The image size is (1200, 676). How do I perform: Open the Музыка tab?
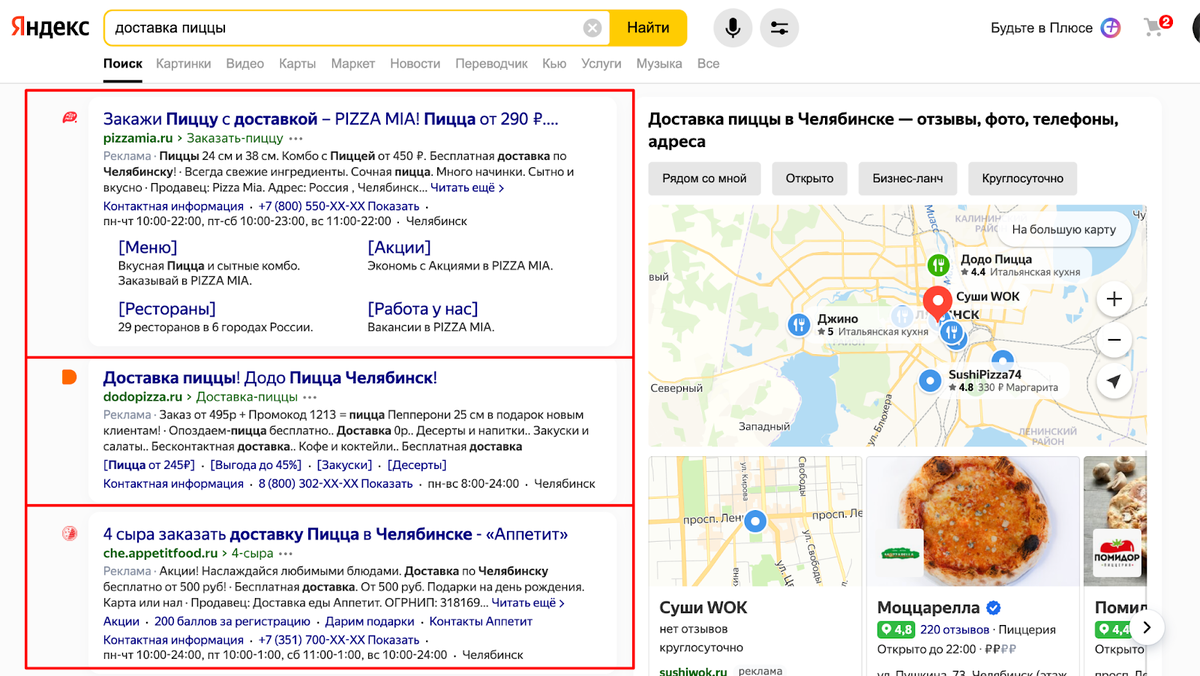pos(659,63)
